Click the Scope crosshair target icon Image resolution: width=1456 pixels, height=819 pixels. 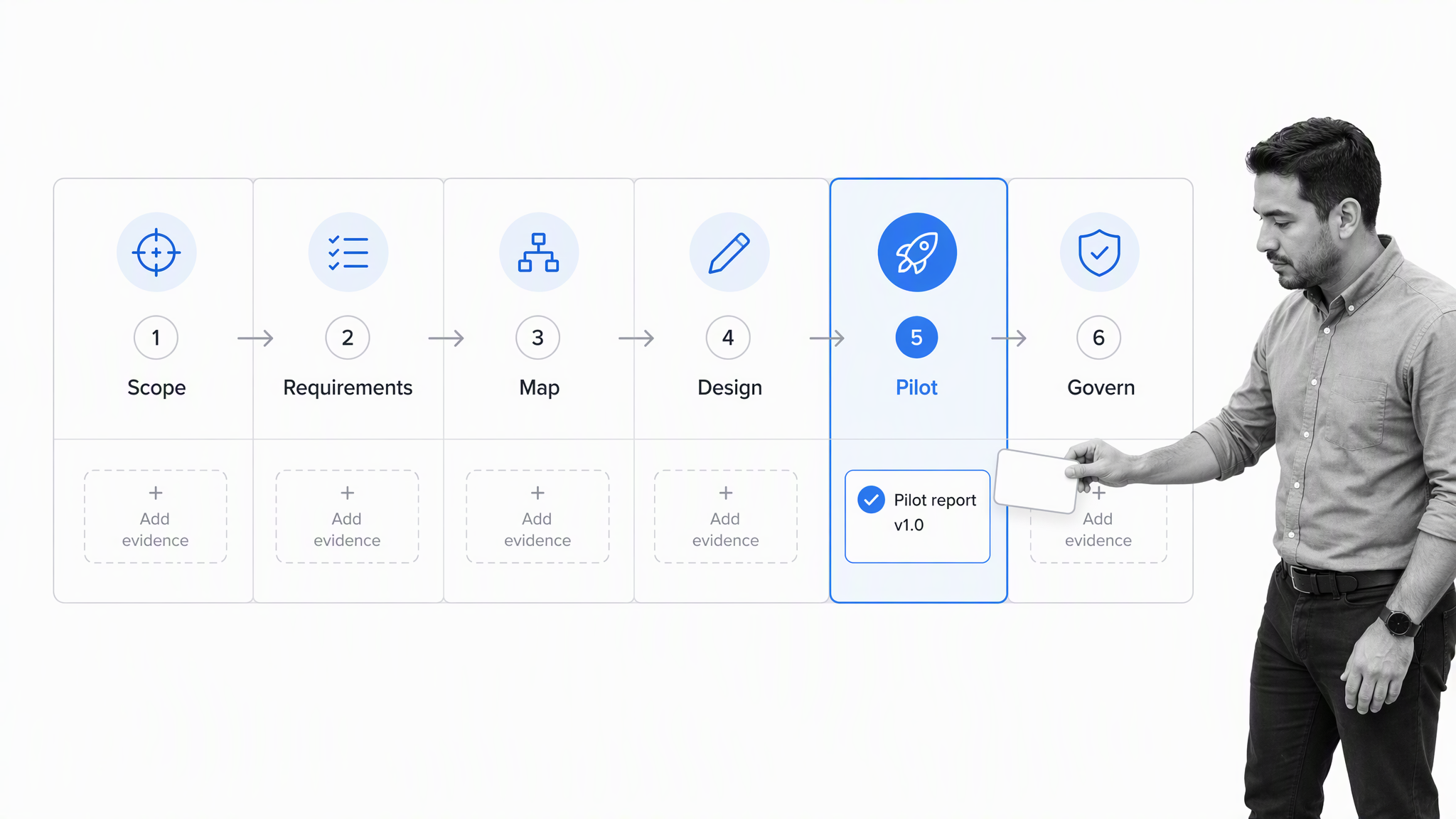(156, 252)
